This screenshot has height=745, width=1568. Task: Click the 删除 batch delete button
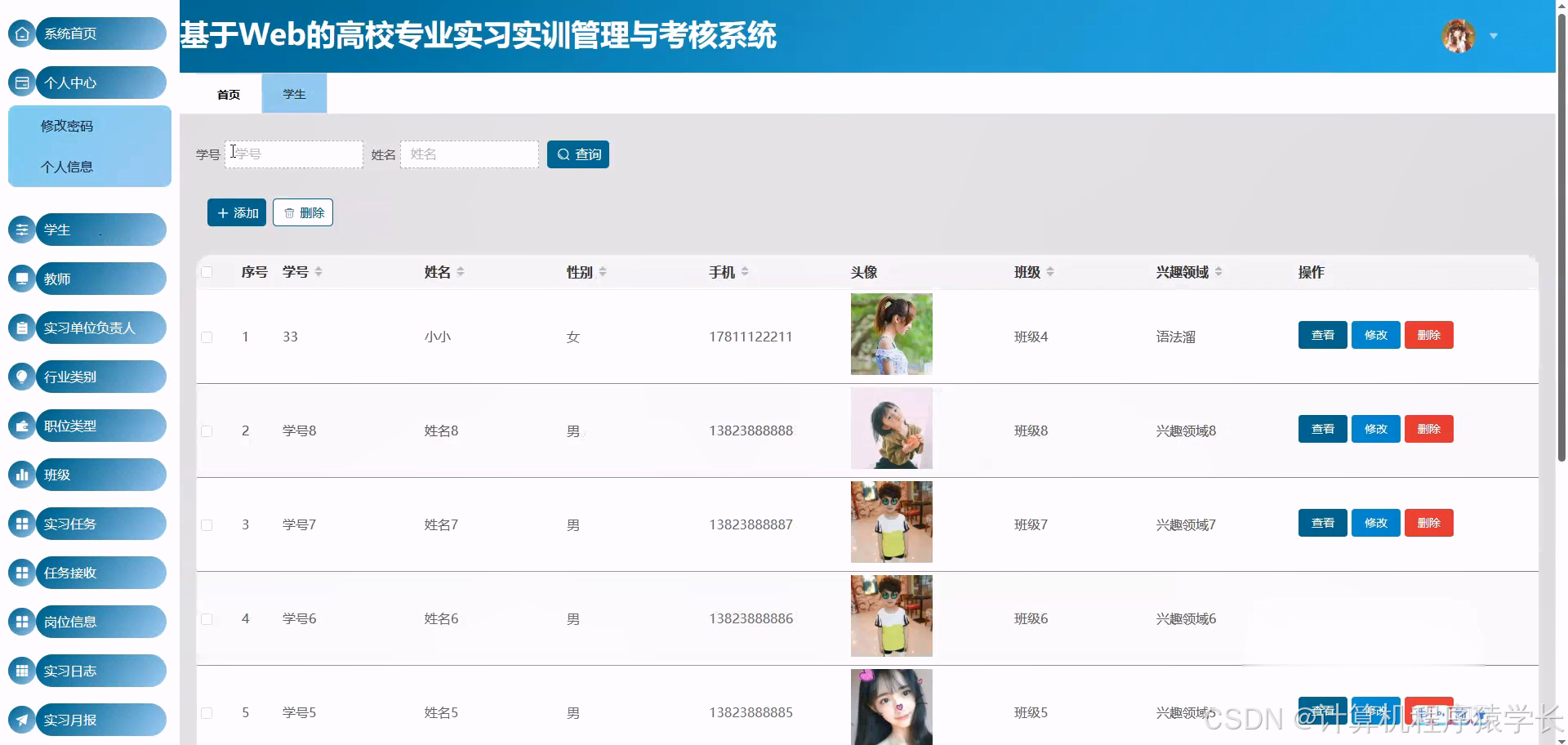click(303, 212)
